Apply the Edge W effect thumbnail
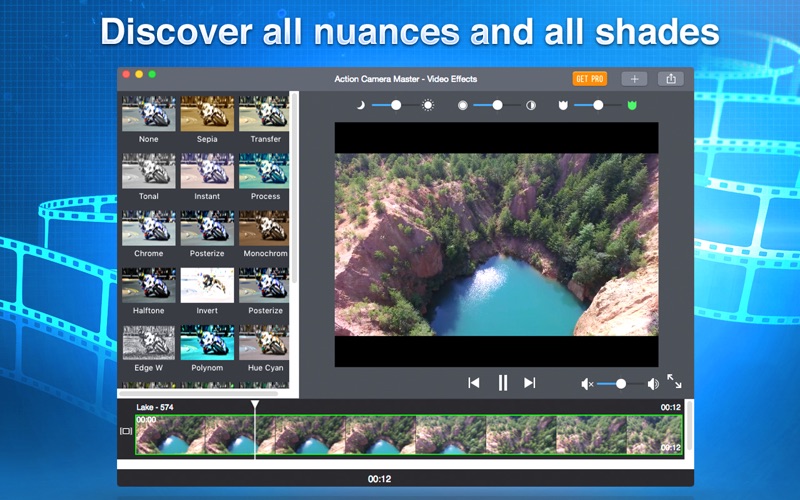800x500 pixels. (x=148, y=342)
